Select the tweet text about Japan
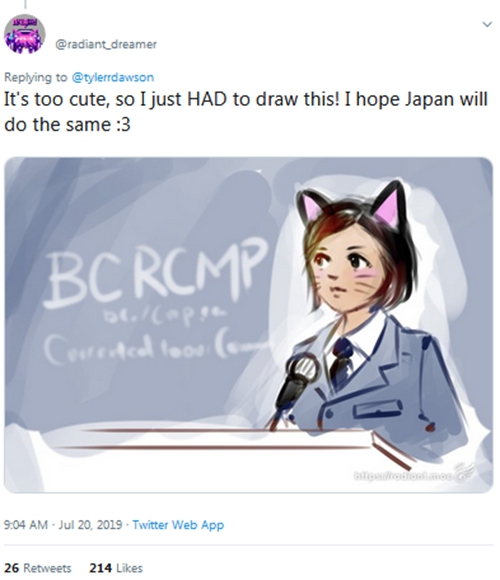Viewport: 500px width, 580px height. (x=246, y=112)
